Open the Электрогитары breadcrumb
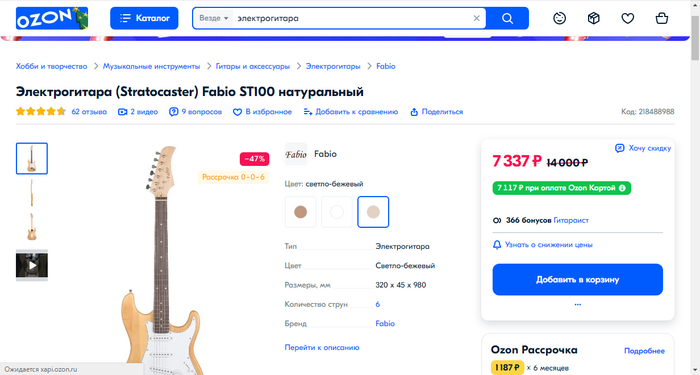Image resolution: width=700 pixels, height=375 pixels. (333, 66)
